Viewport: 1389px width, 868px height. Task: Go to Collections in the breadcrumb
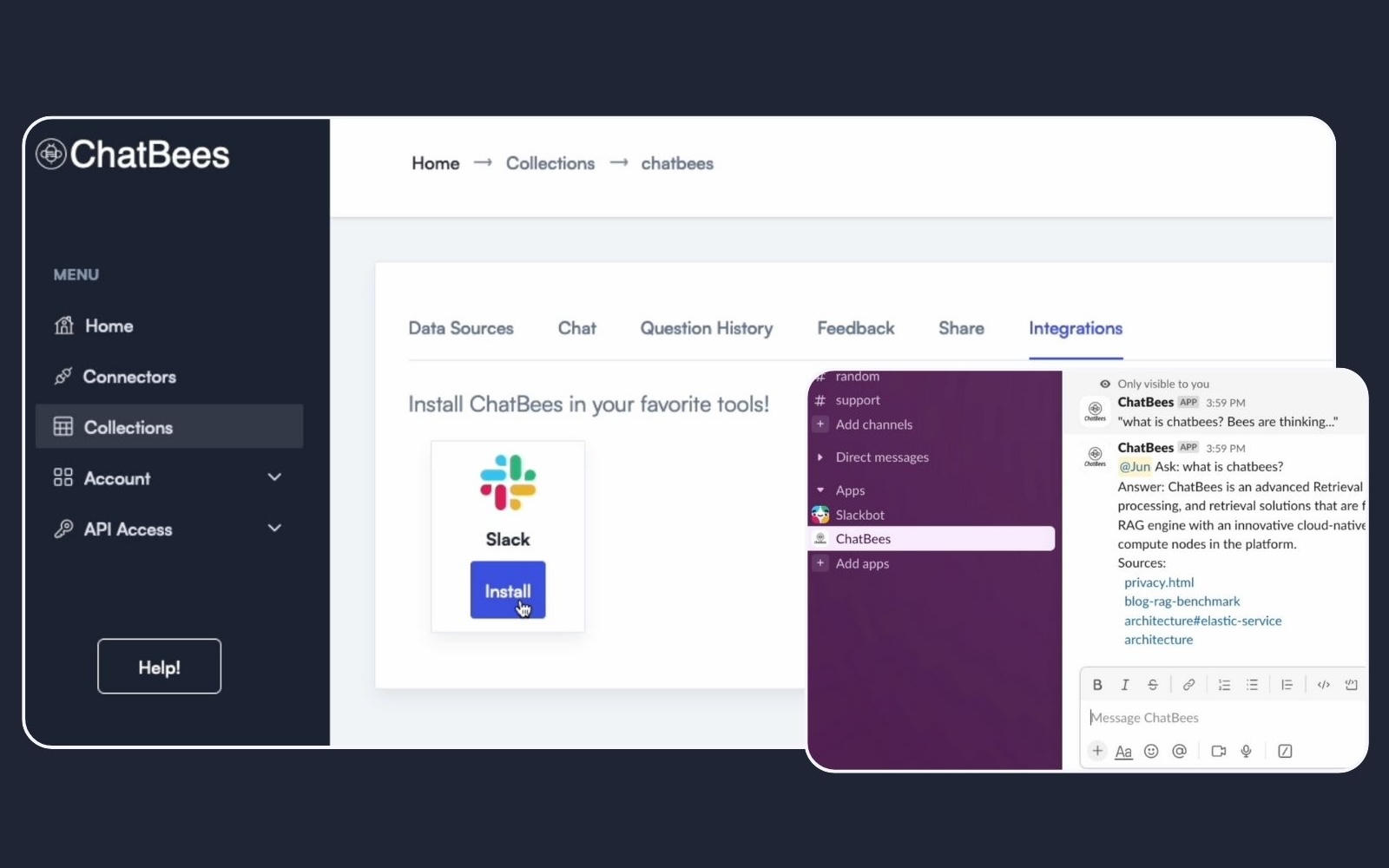click(x=550, y=163)
